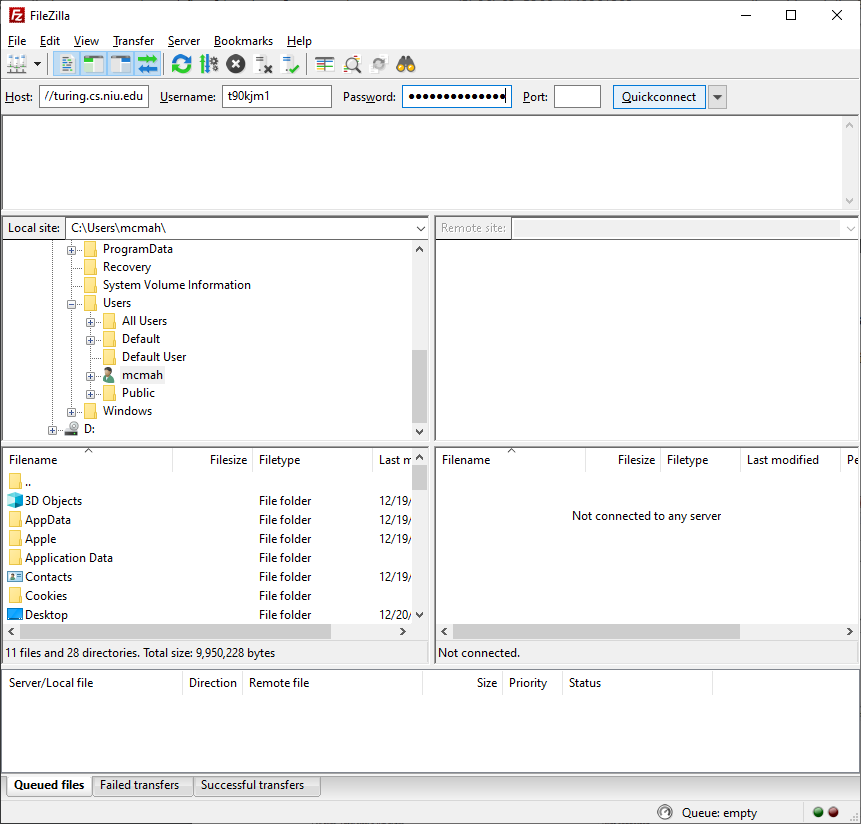Refresh the file and folder lists
The image size is (861, 824).
181,63
